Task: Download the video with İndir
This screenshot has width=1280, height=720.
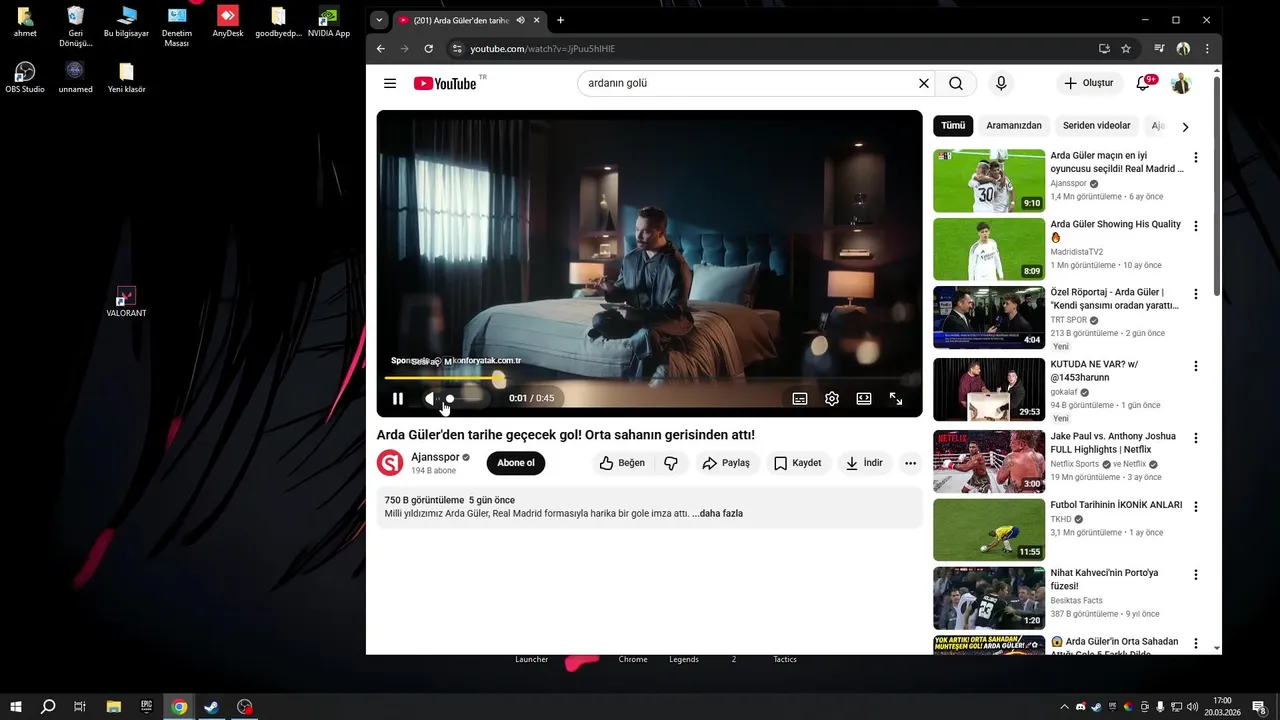Action: (864, 463)
